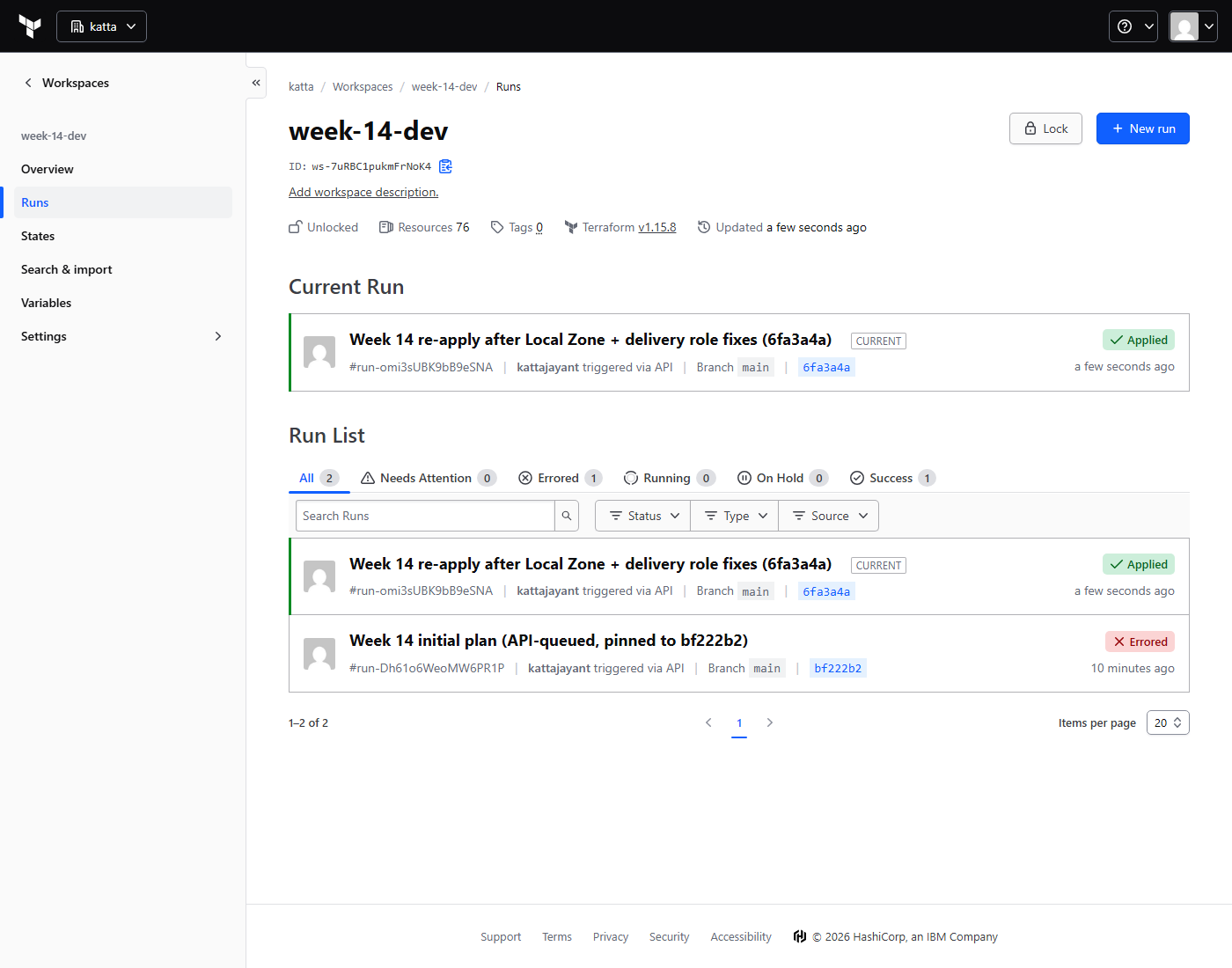Open the Status filter dropdown

click(643, 516)
